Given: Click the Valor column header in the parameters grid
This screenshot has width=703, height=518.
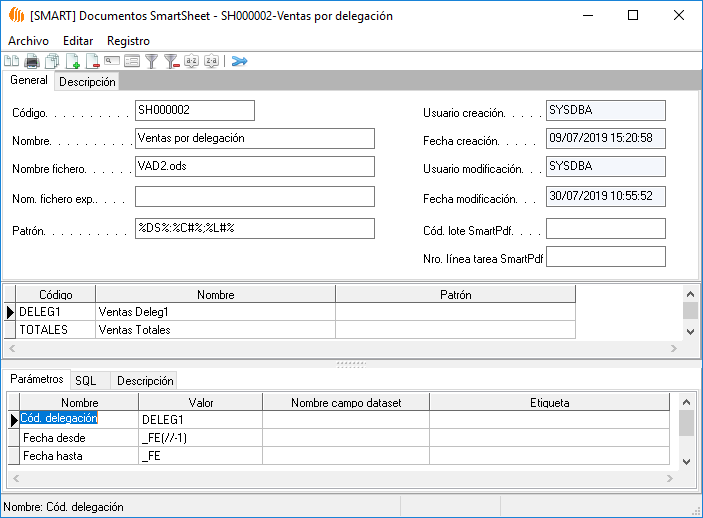Looking at the screenshot, I should pyautogui.click(x=200, y=402).
